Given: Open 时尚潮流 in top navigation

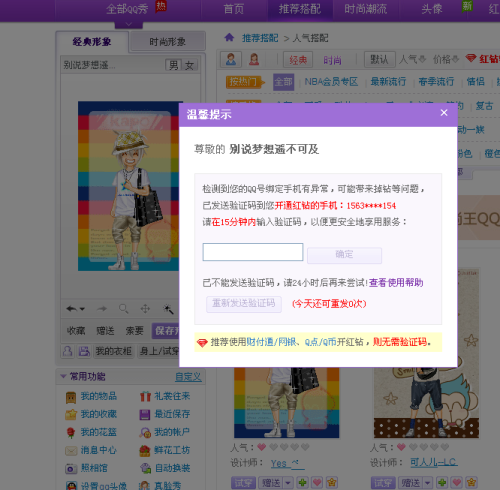Looking at the screenshot, I should [365, 9].
